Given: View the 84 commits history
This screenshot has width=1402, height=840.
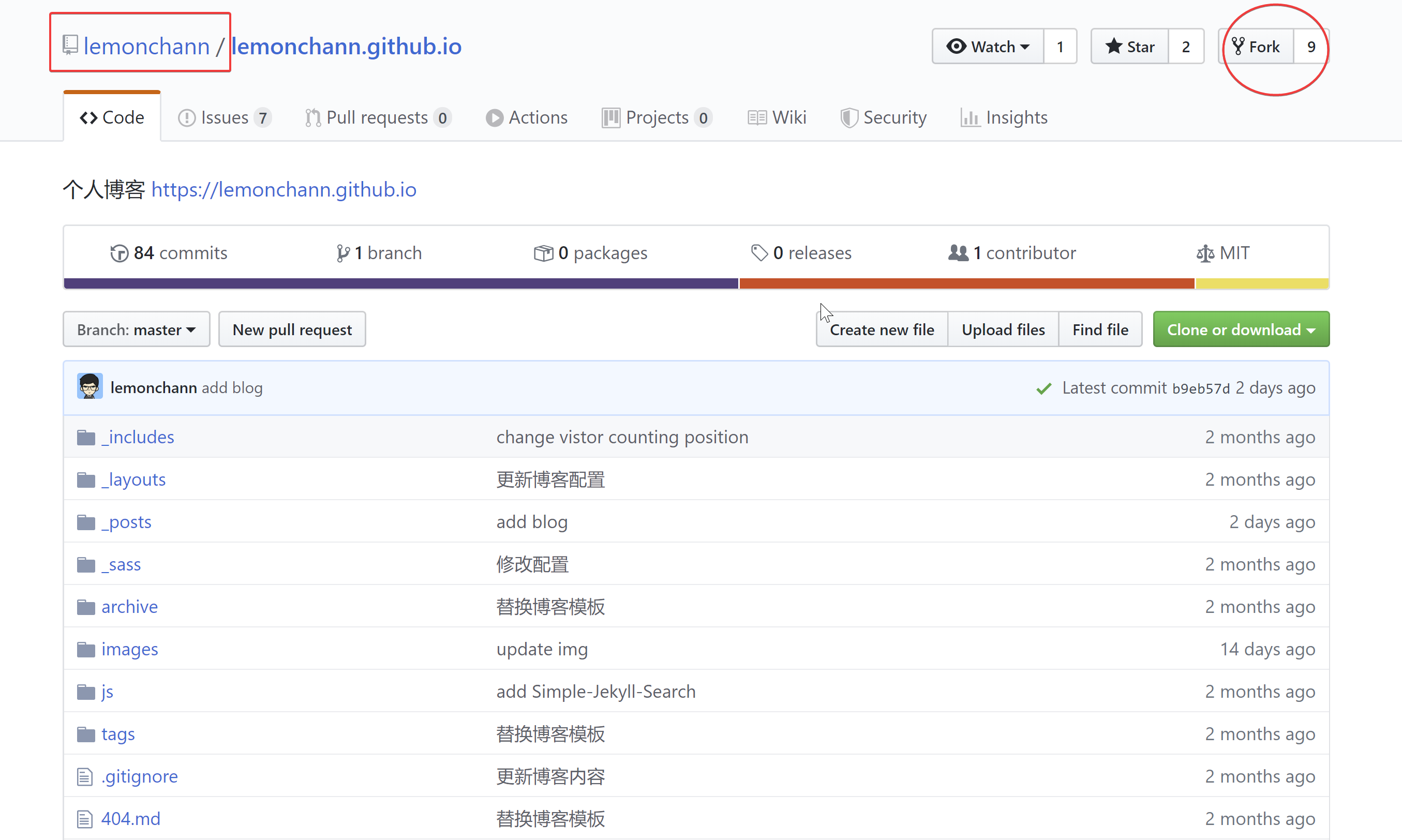Looking at the screenshot, I should 169,253.
